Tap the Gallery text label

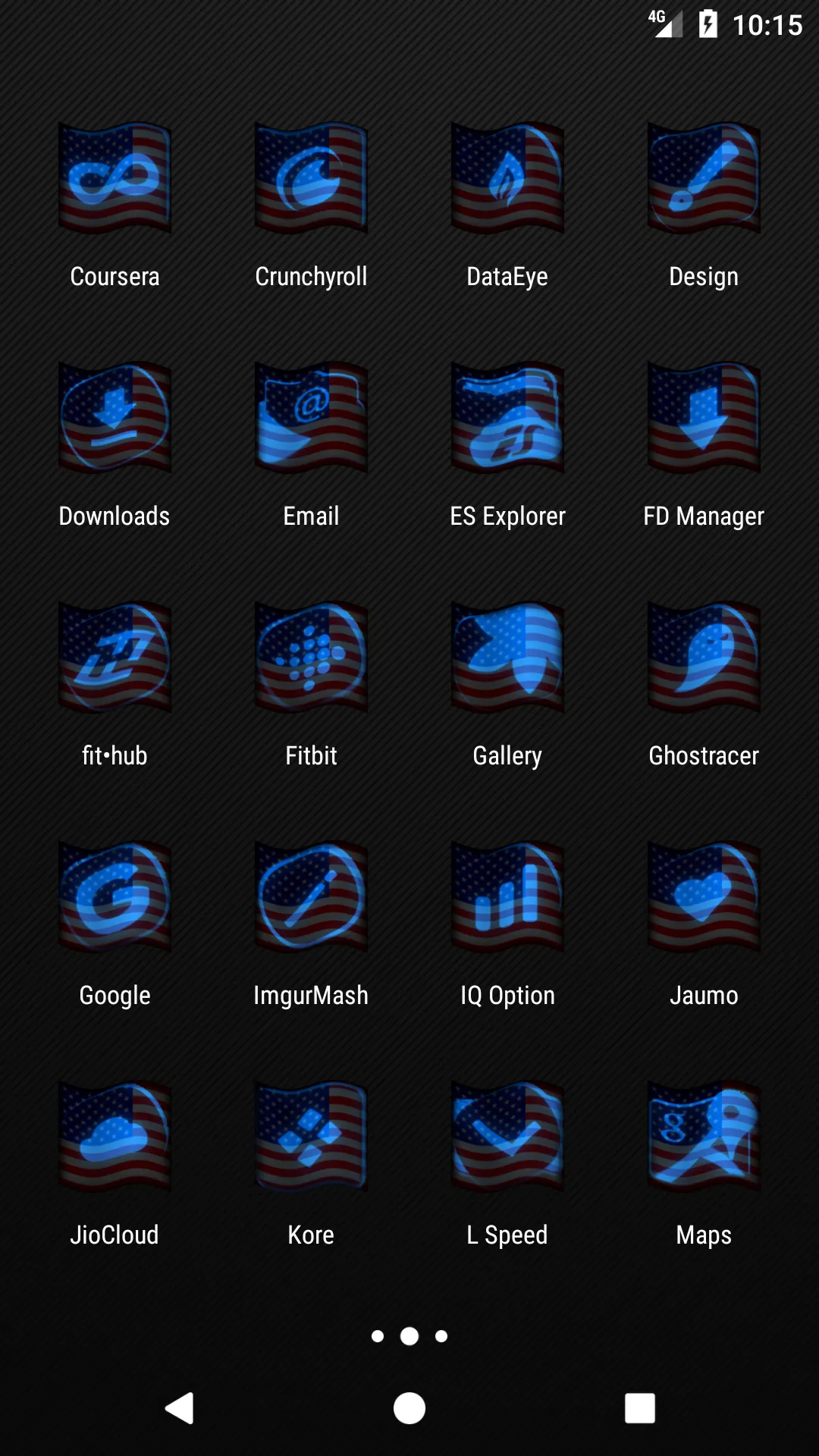(x=507, y=756)
